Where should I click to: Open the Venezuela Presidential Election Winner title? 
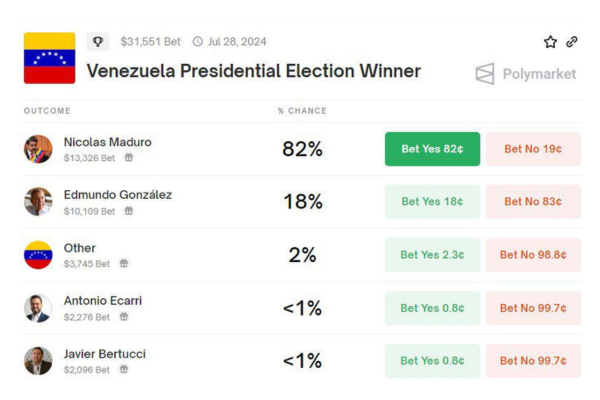coord(253,71)
